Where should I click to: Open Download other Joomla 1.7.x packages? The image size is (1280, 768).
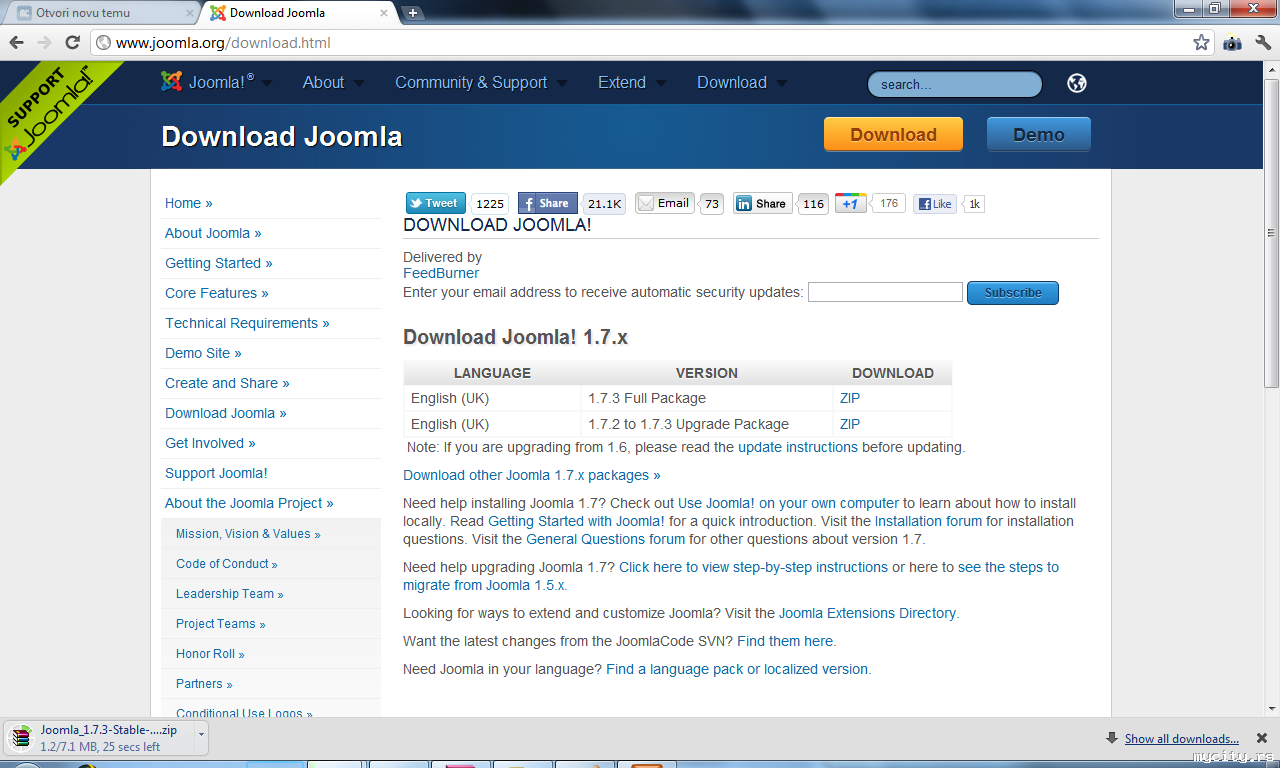pos(532,475)
